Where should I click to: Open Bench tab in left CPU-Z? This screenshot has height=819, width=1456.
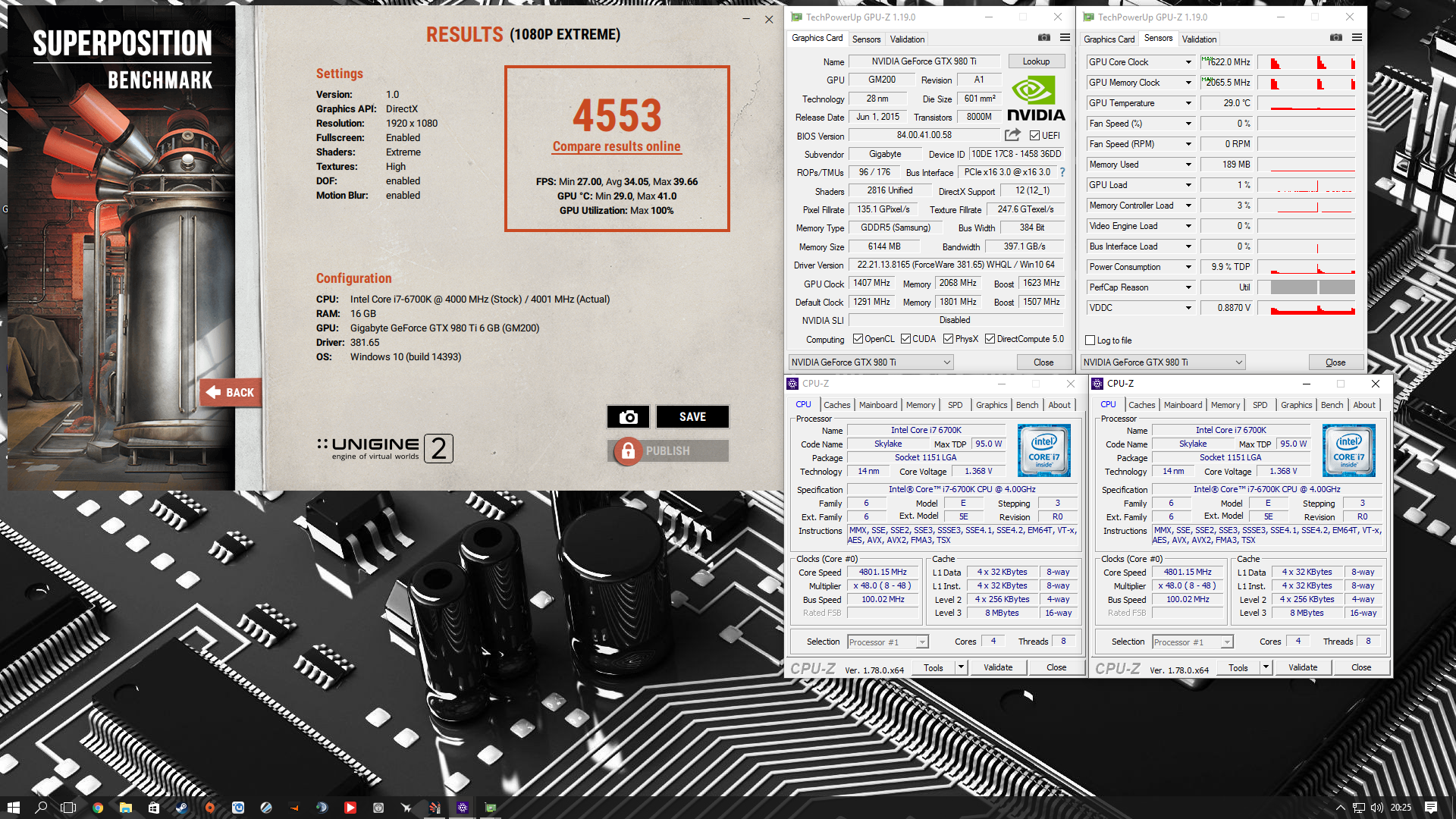(x=1027, y=405)
